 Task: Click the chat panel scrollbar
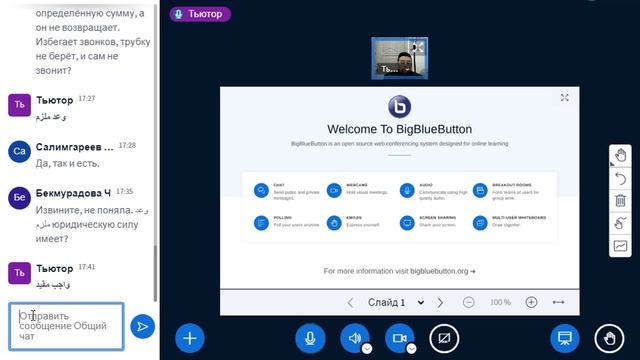pos(155,273)
